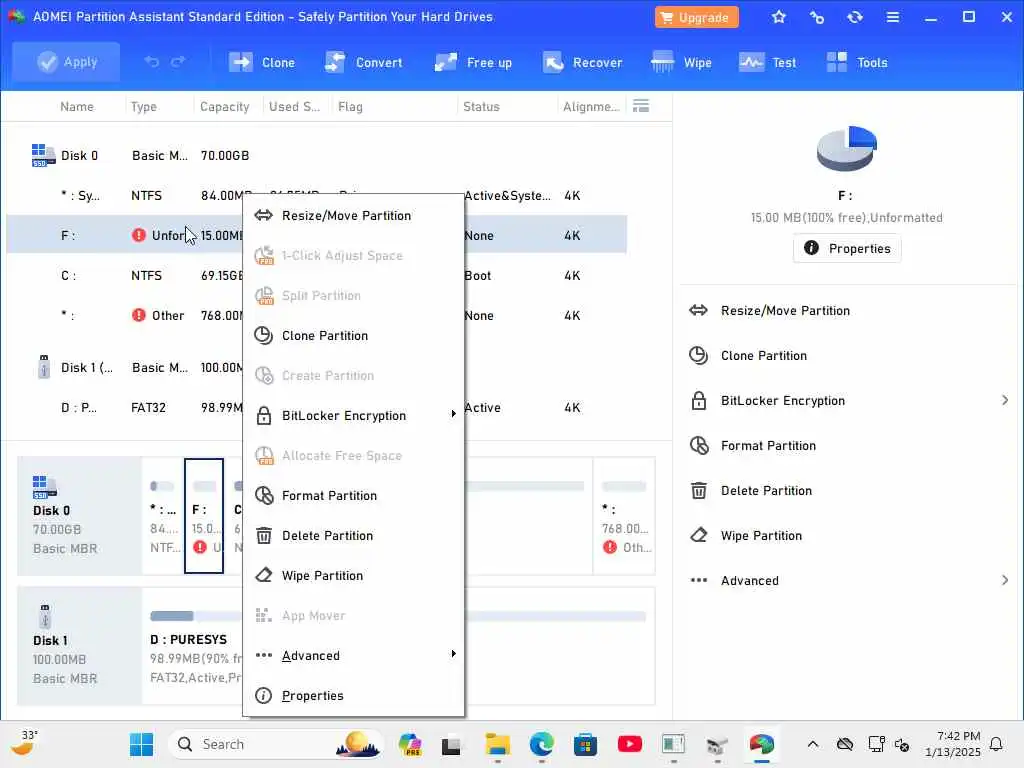Viewport: 1024px width, 768px height.
Task: Click Clone Partition in right panel
Action: [x=763, y=356]
